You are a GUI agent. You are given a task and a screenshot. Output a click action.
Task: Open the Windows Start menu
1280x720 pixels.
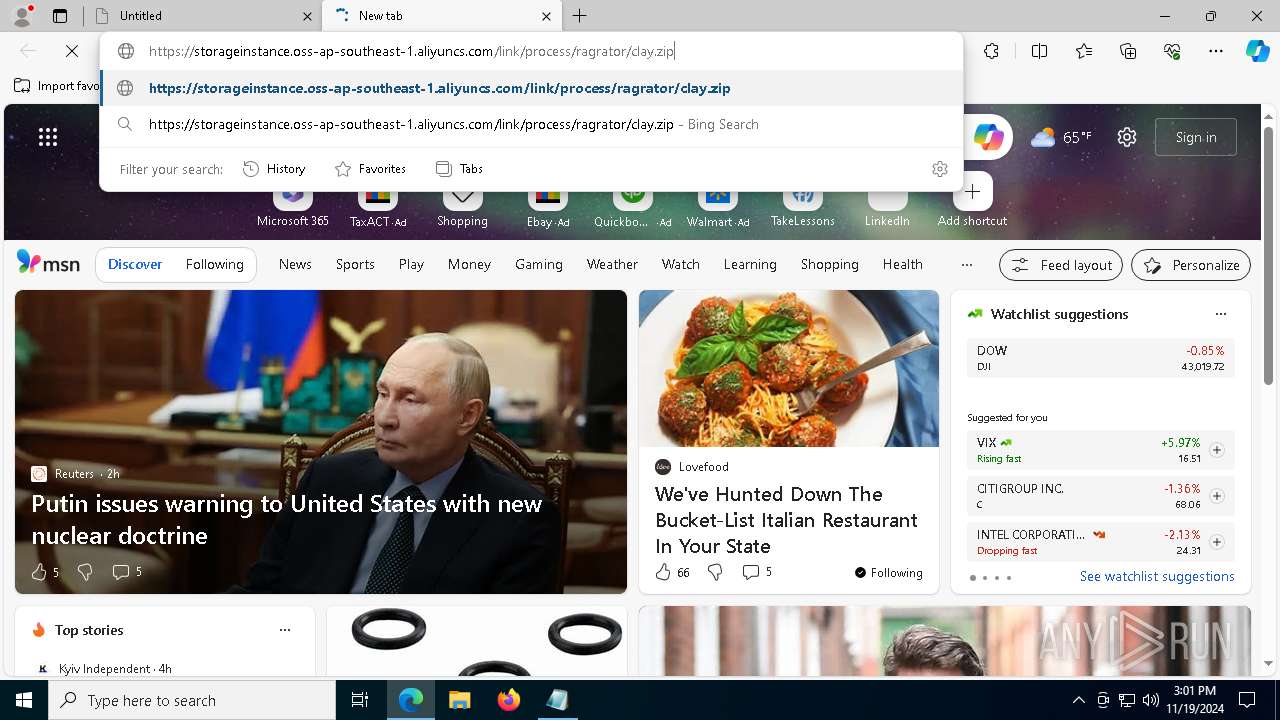(x=24, y=700)
